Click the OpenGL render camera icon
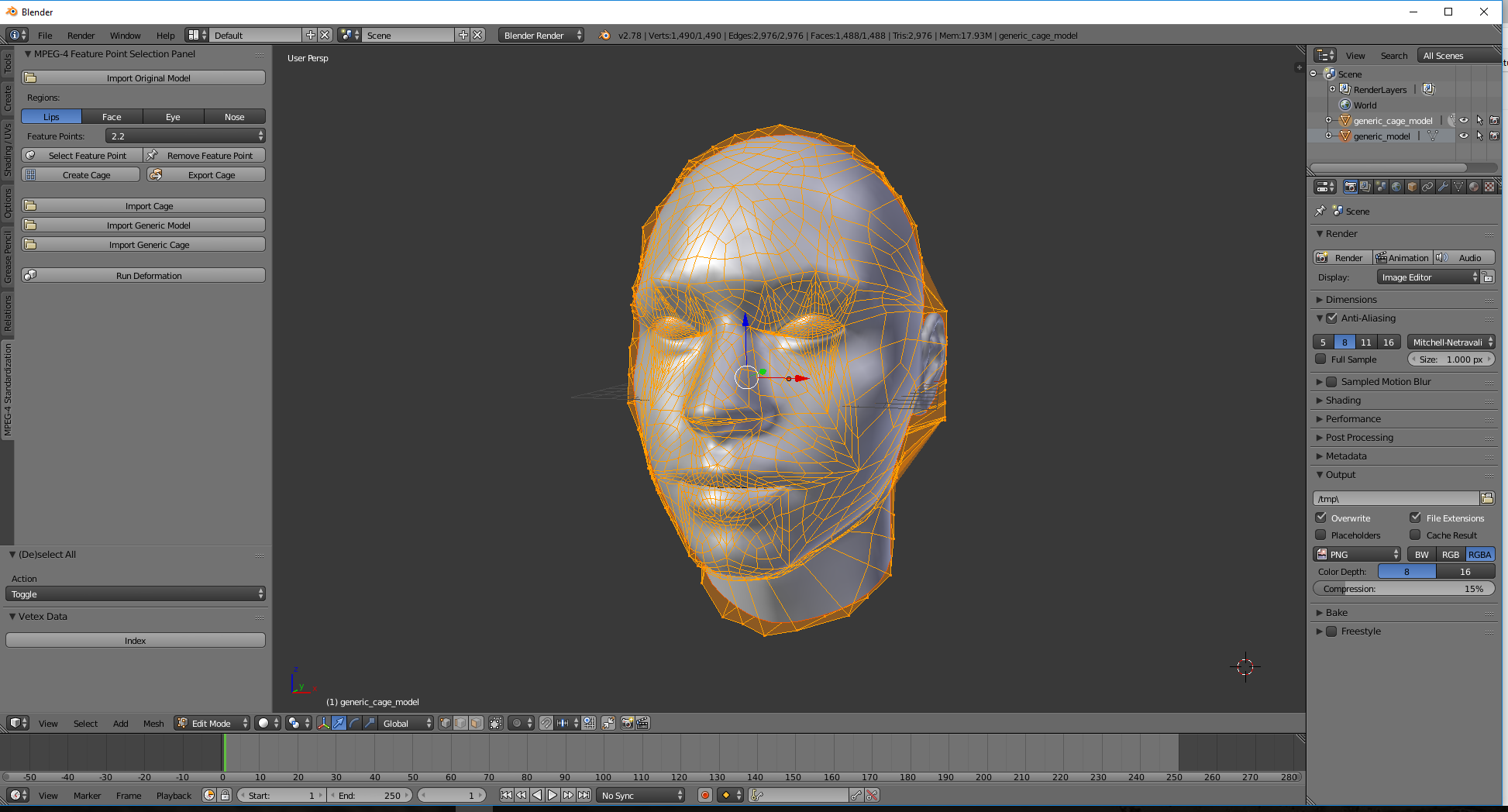The image size is (1508, 812). [627, 723]
